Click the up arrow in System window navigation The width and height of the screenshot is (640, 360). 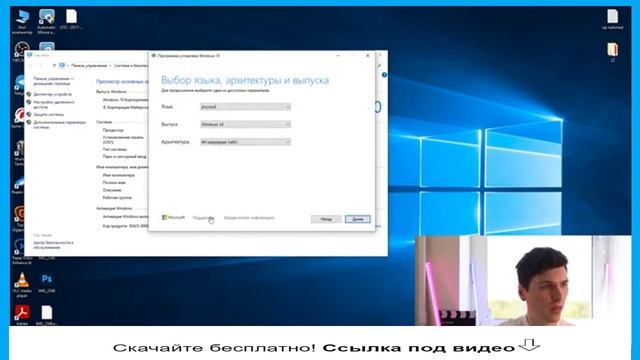54,65
